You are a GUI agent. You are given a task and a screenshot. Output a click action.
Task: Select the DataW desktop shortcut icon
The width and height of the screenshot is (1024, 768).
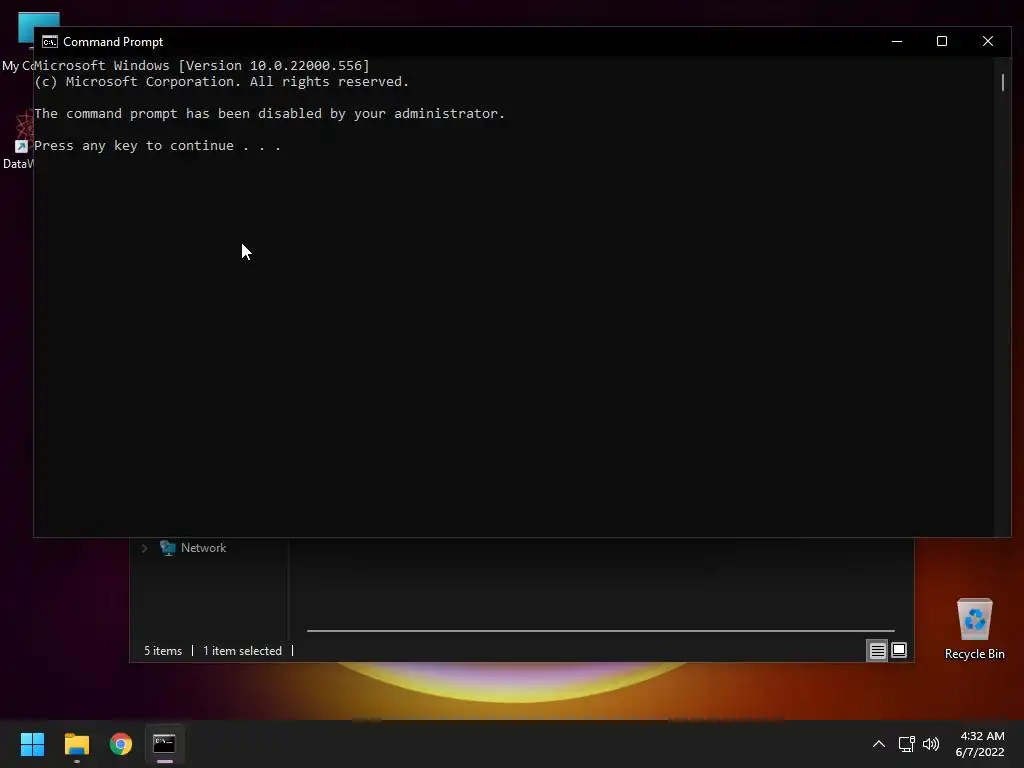[x=18, y=140]
